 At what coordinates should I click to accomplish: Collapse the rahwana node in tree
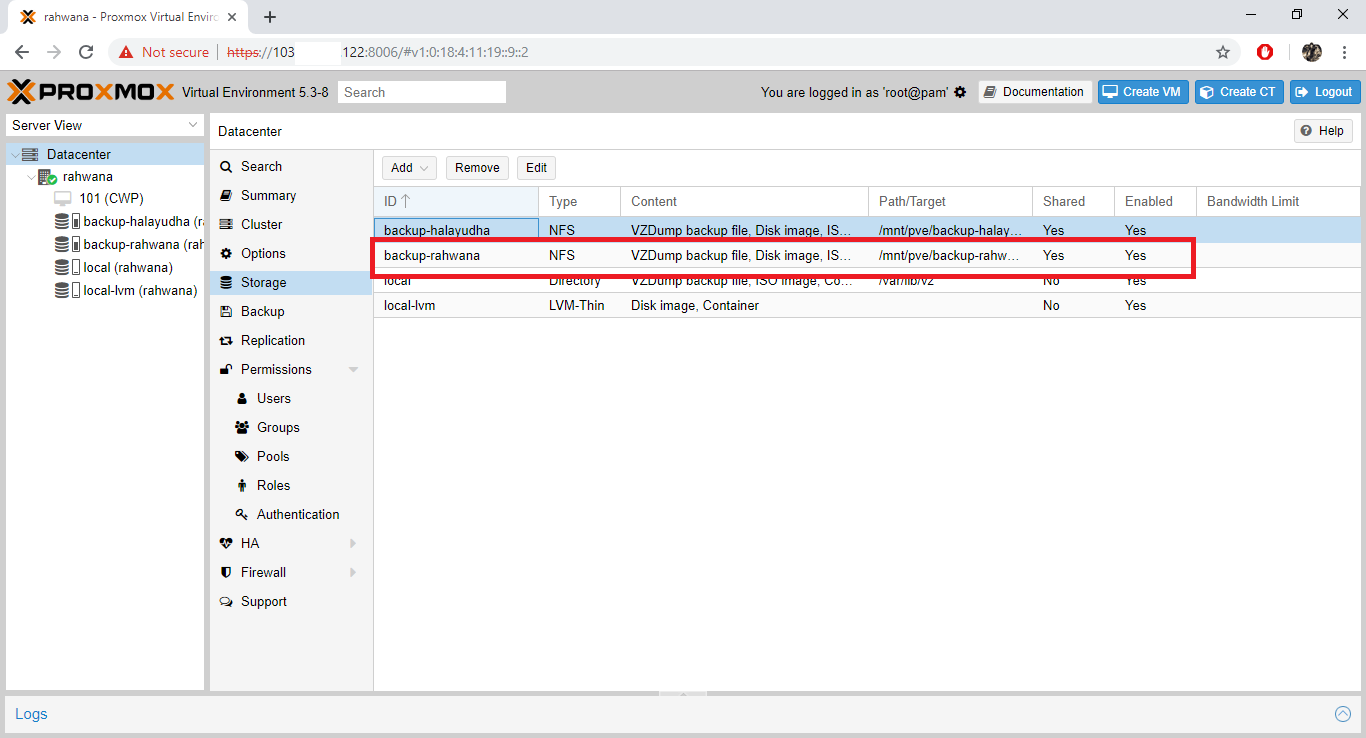pos(32,177)
